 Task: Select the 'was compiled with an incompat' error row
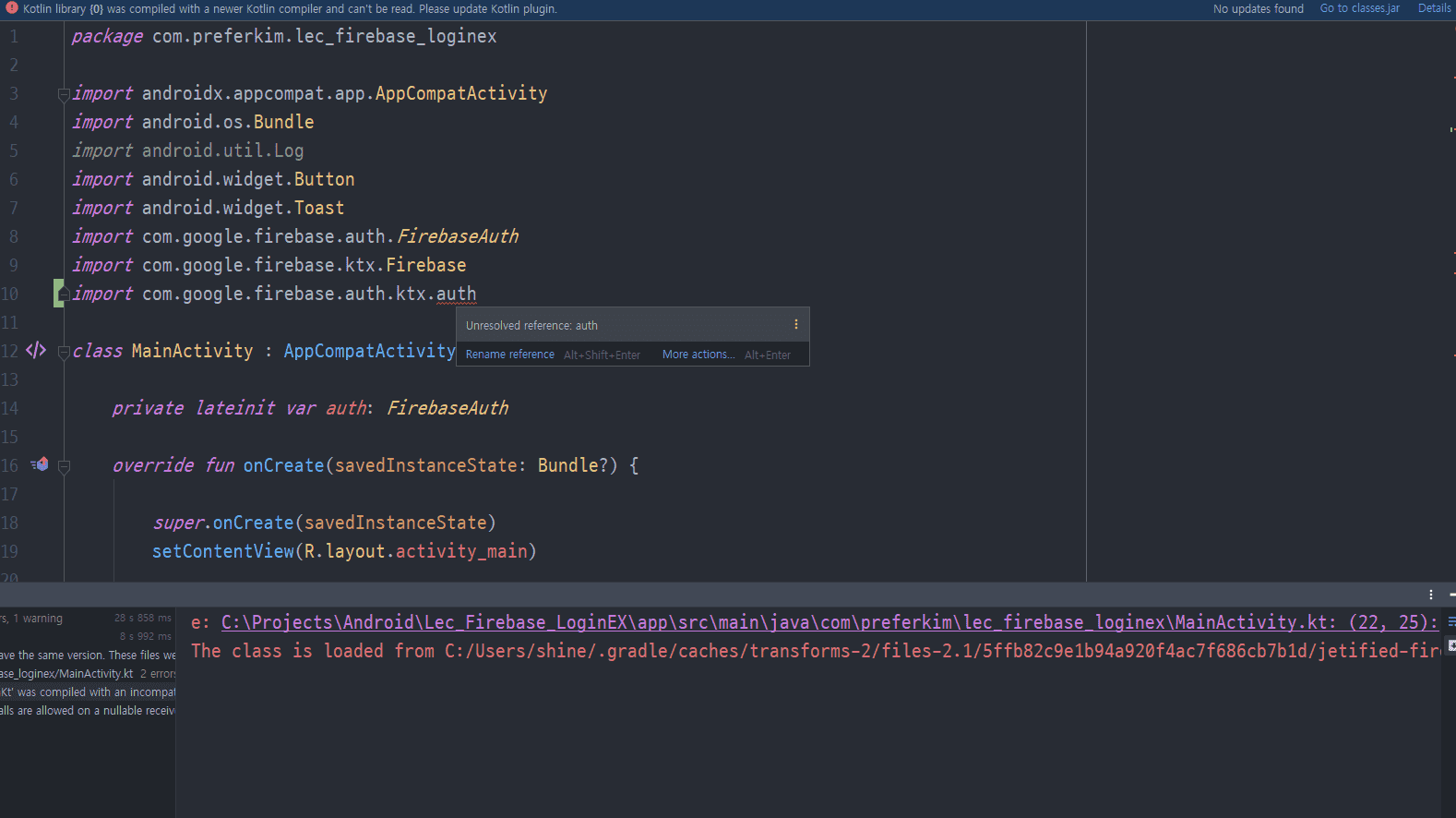coord(88,692)
